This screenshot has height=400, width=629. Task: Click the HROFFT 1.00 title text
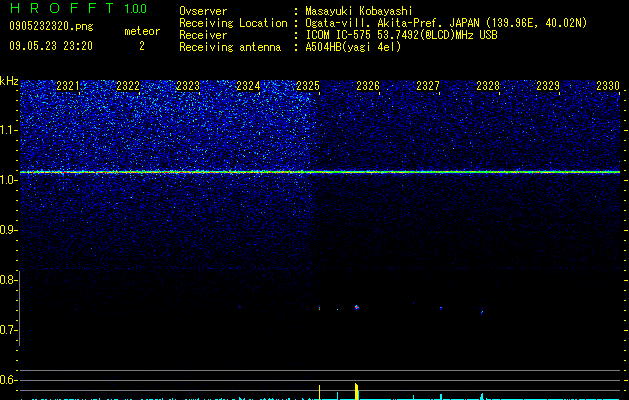(x=79, y=8)
